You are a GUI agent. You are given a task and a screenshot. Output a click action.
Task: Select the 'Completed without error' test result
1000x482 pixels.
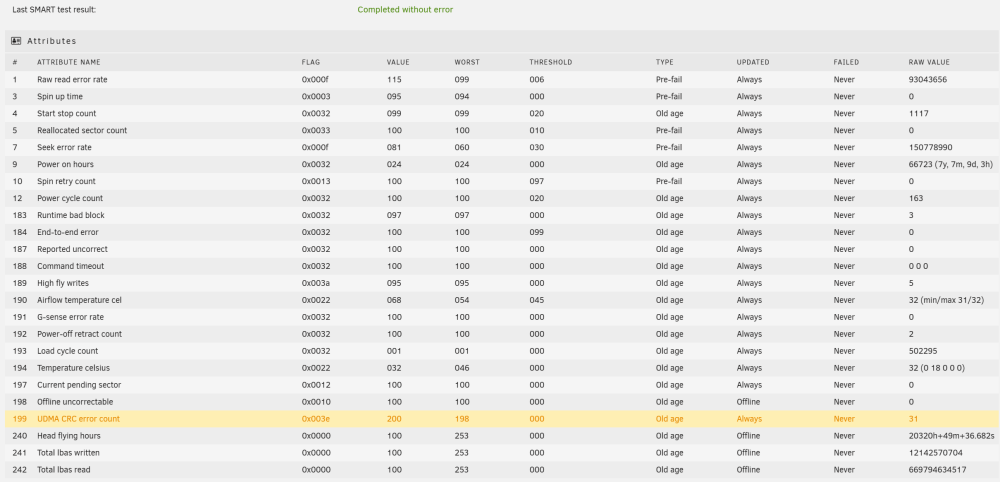coord(405,10)
